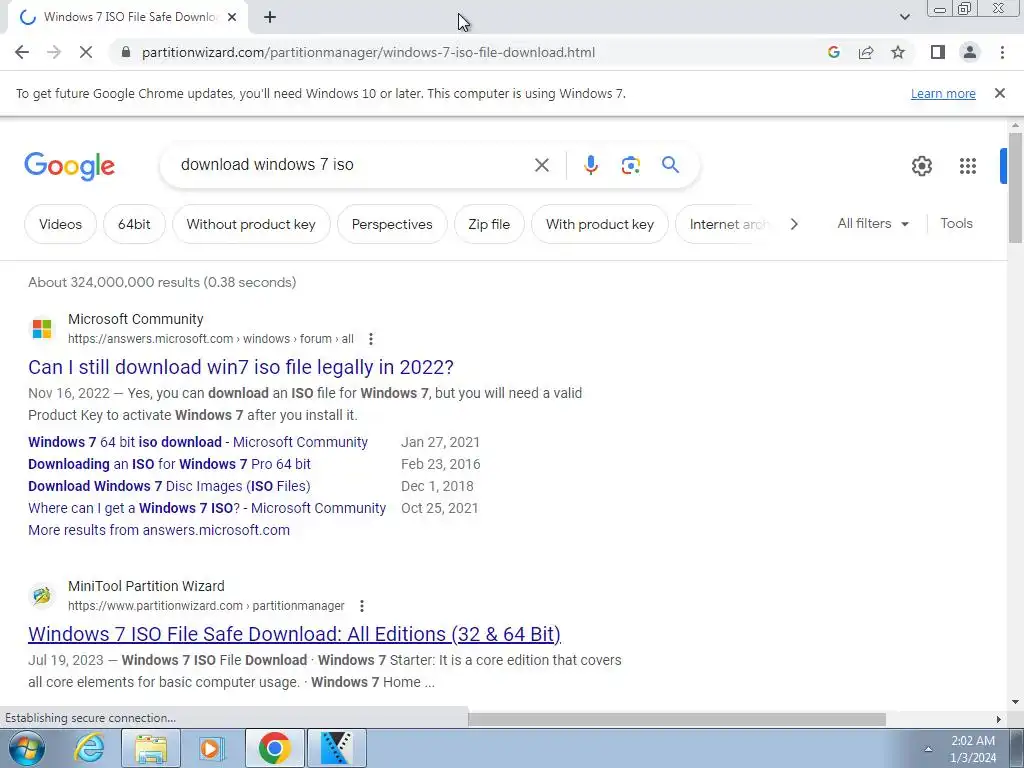Open 'Windows 7 64 bit iso download' link
Image resolution: width=1024 pixels, height=768 pixels.
198,442
